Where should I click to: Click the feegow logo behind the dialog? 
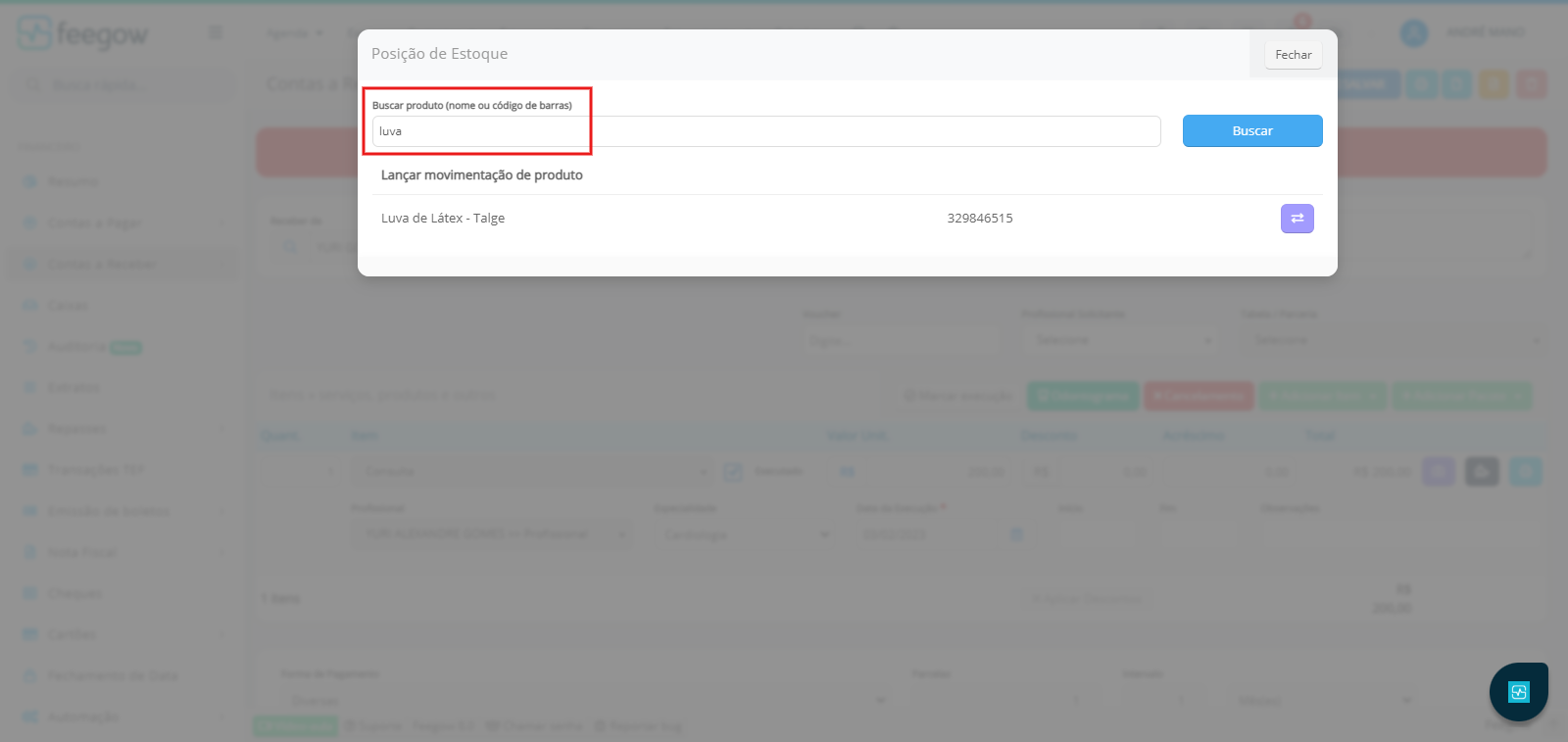82,33
